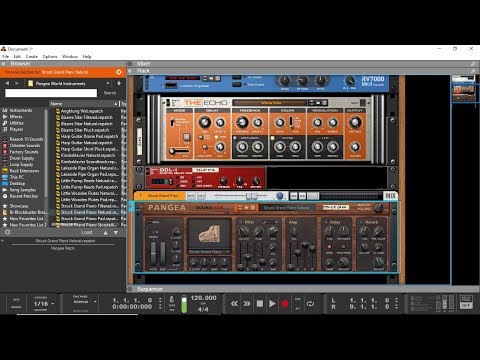Open Recent Patches location

tap(24, 196)
